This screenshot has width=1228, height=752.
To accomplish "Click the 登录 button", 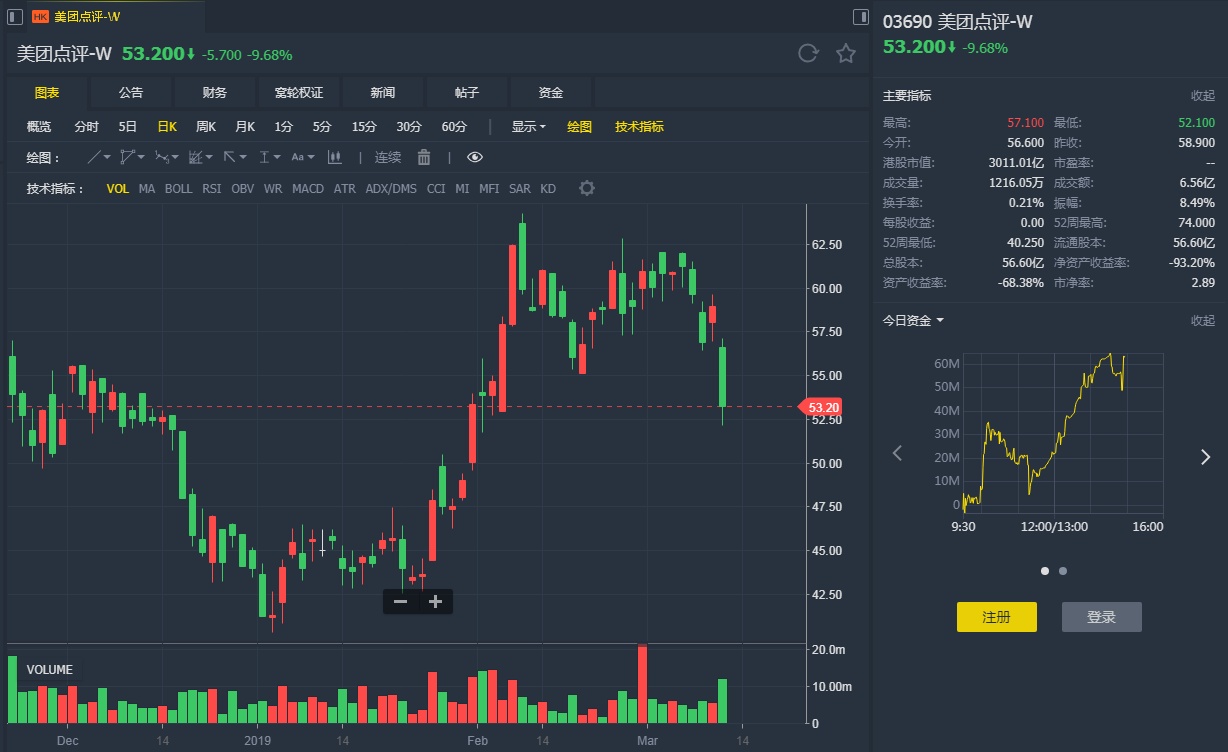I will click(x=1101, y=617).
